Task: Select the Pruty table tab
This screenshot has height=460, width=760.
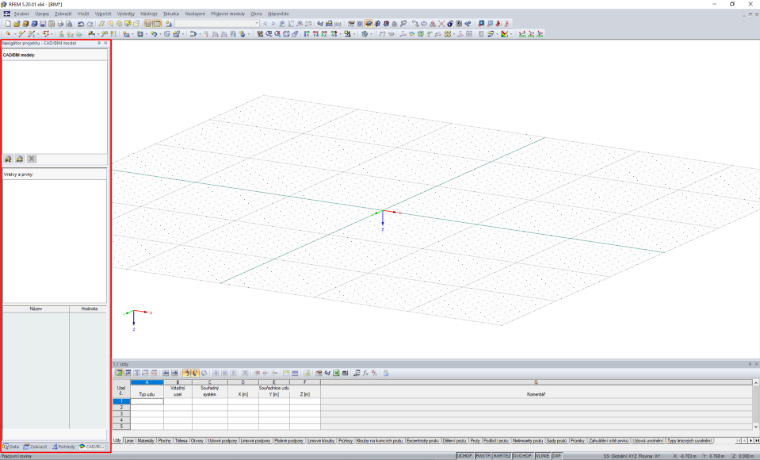Action: tap(475, 441)
